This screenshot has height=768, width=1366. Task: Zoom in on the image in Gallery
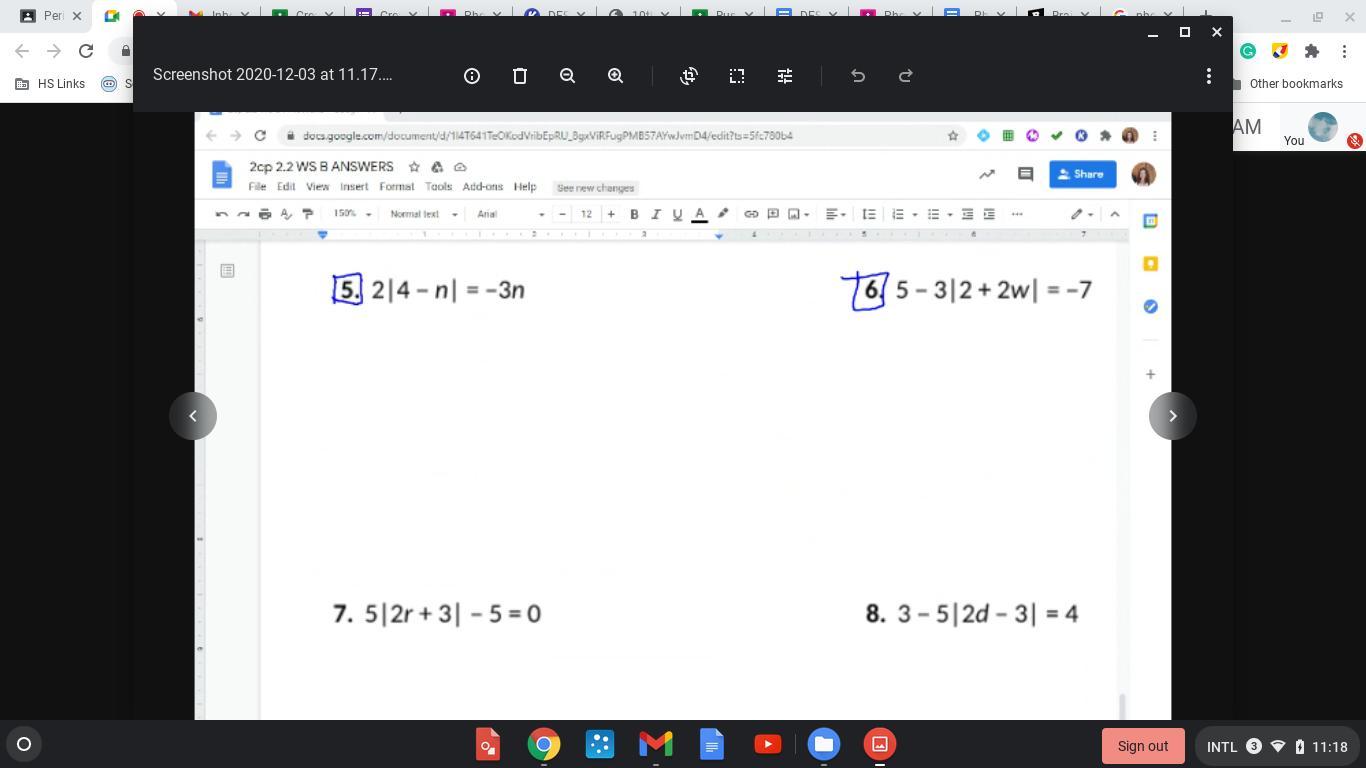(616, 76)
